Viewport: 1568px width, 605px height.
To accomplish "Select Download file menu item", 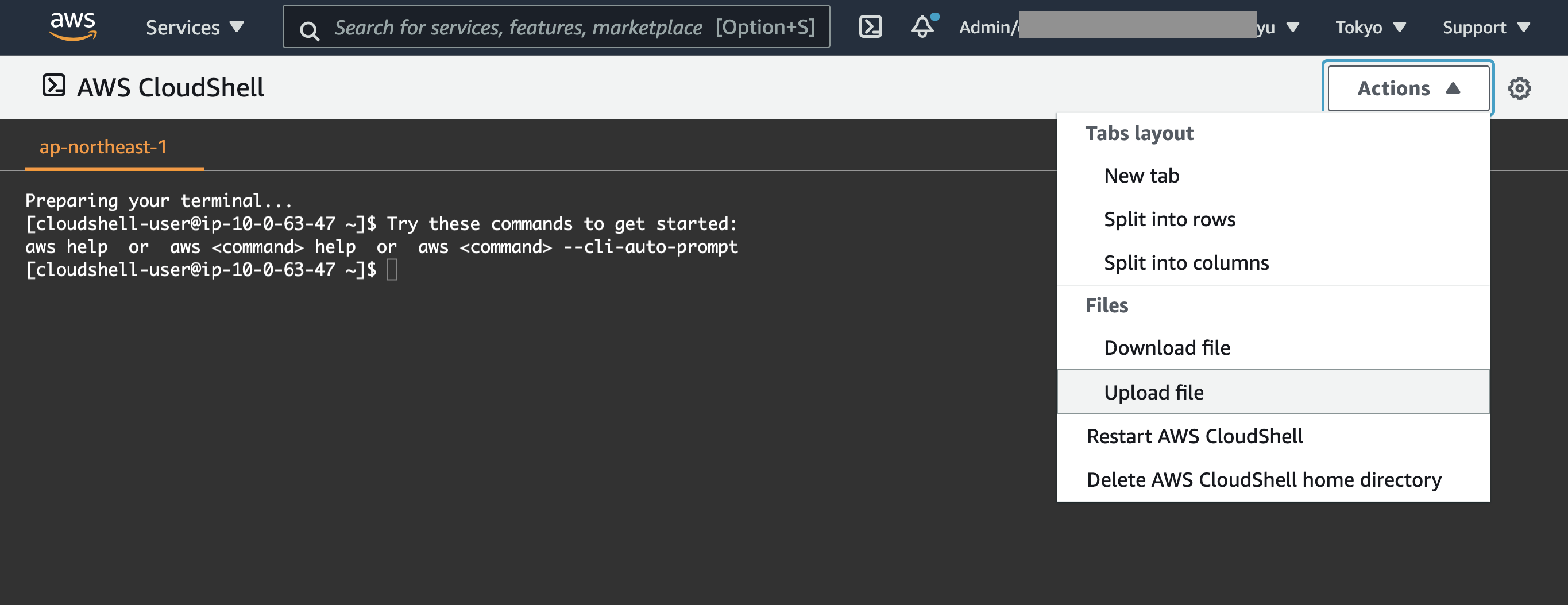I will tap(1273, 348).
